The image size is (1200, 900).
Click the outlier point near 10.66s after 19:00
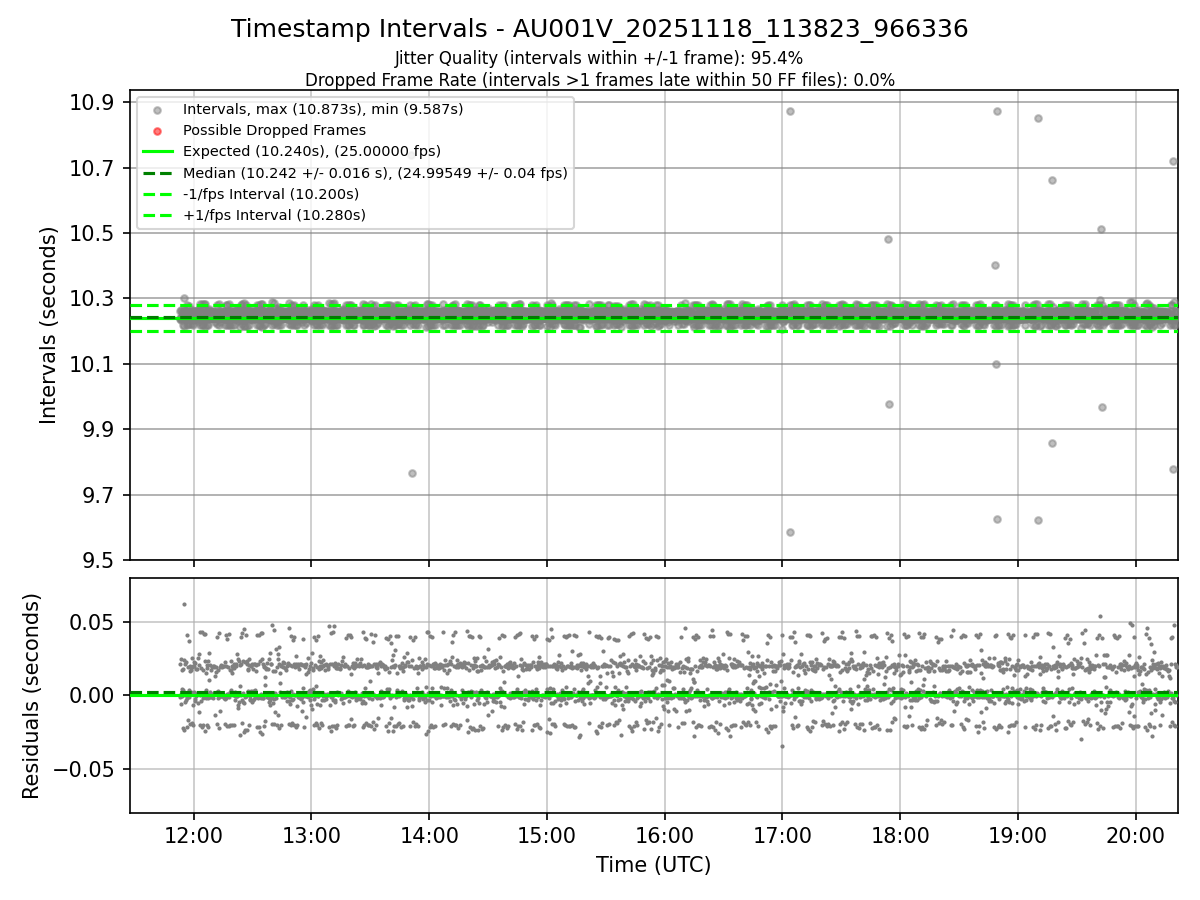pos(1052,180)
